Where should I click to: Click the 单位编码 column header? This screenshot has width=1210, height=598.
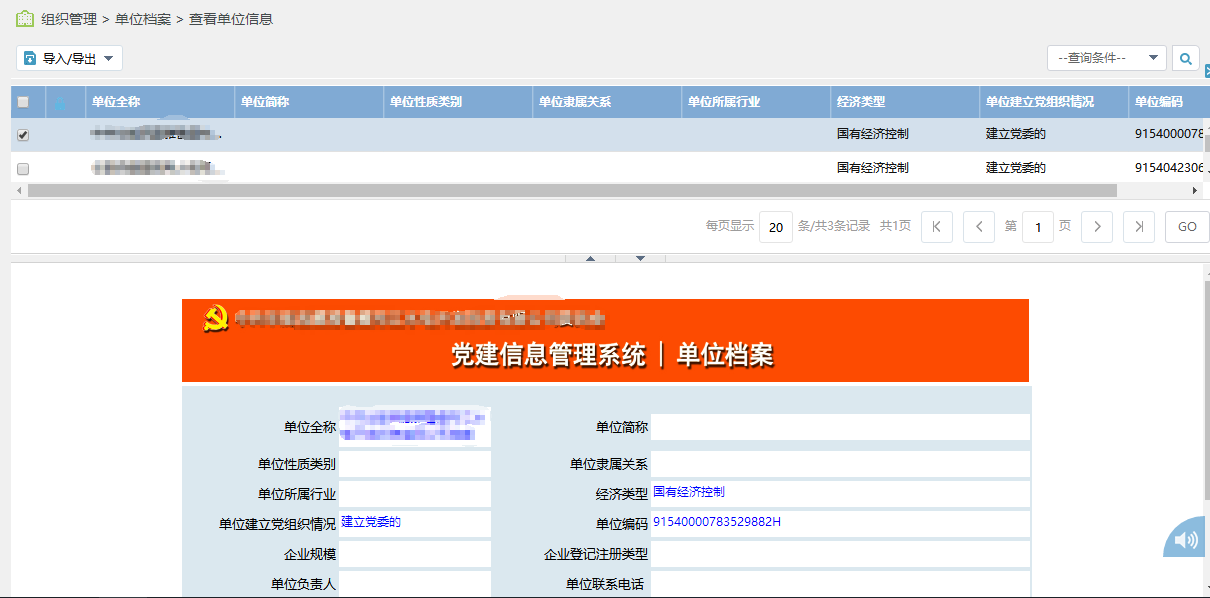click(1159, 102)
